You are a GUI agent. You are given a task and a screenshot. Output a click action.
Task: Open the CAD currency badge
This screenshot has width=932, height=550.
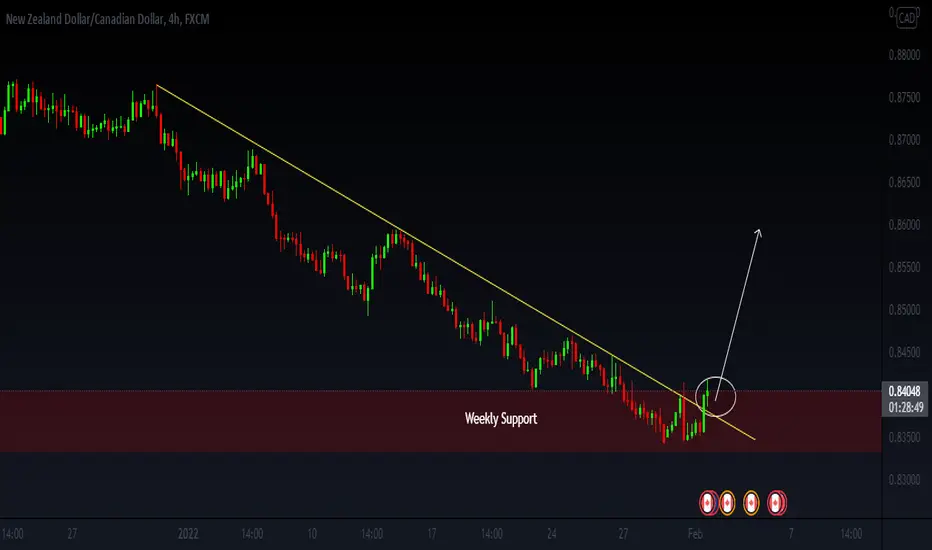tap(906, 18)
